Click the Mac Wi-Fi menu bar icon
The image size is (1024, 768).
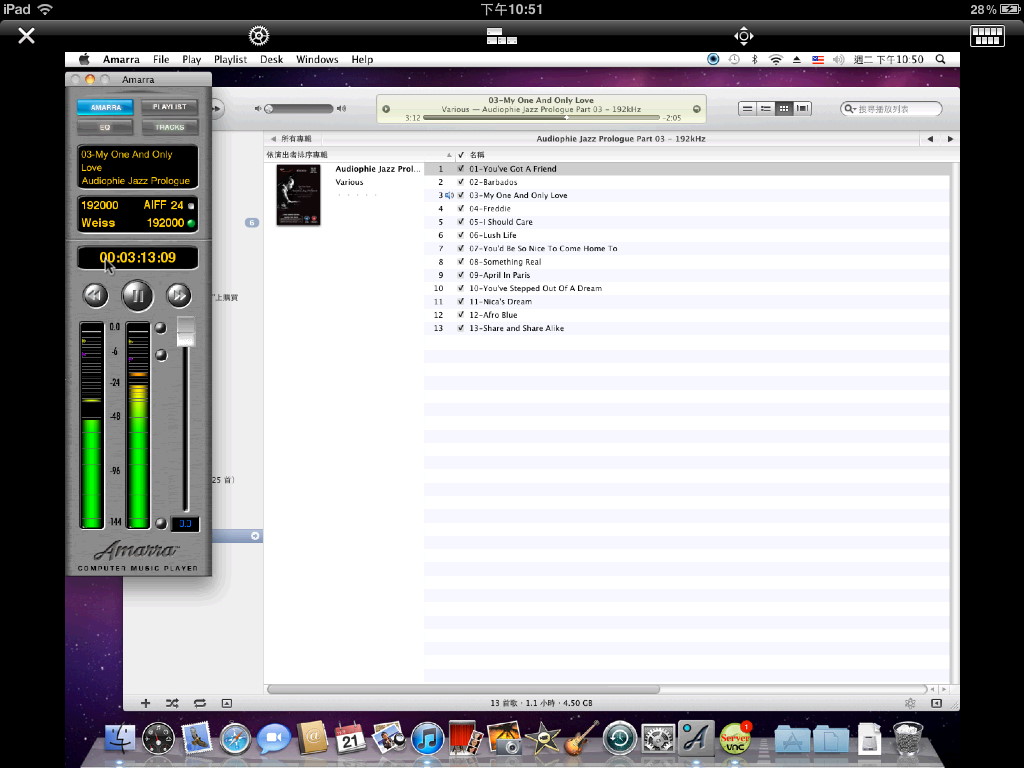(x=775, y=59)
